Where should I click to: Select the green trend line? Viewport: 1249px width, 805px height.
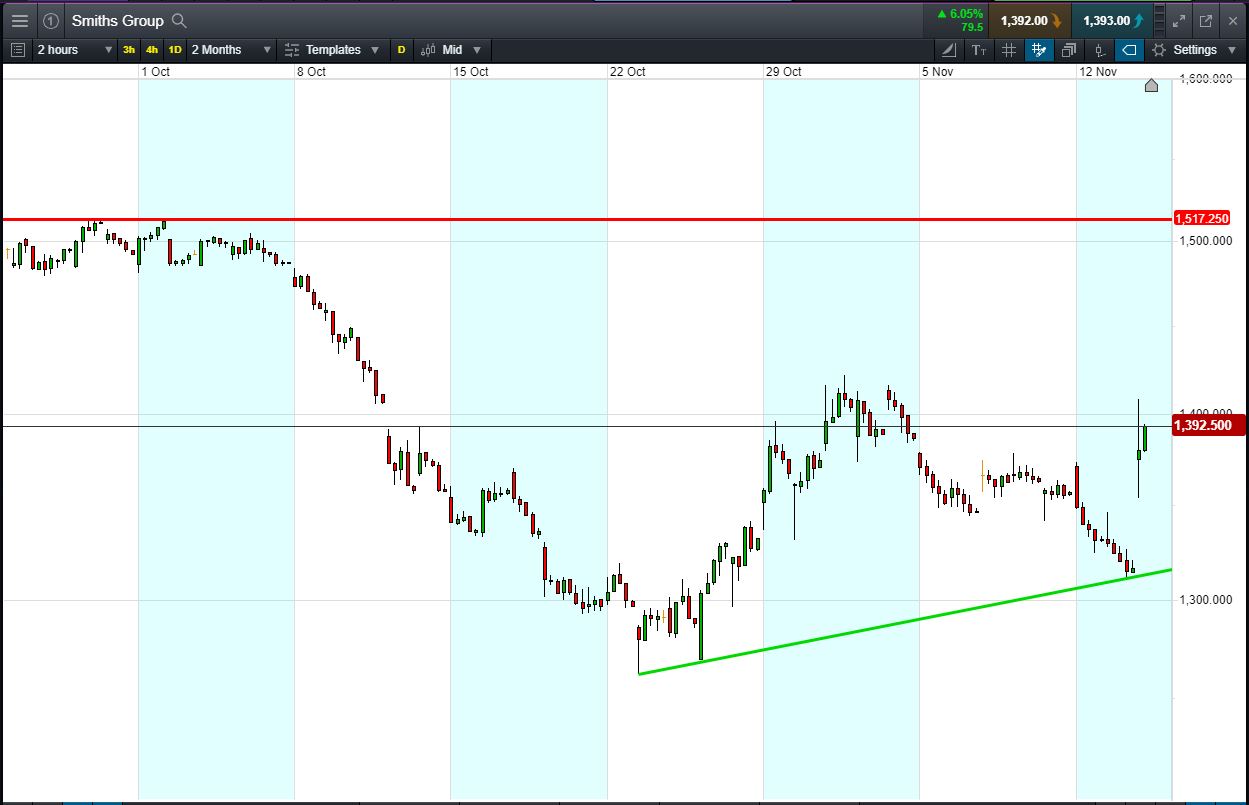(905, 622)
